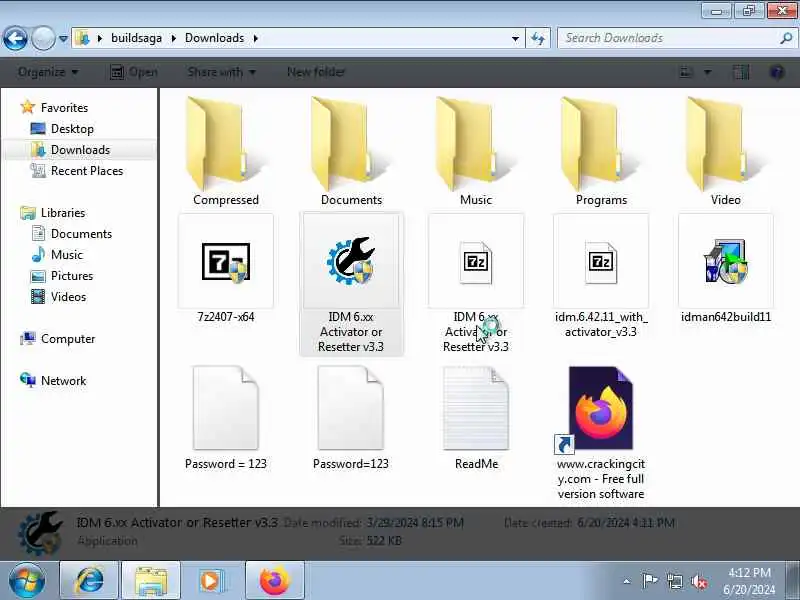This screenshot has width=800, height=600.
Task: Click 'Date created: 6/20/2024 4:11 PM' detail
Action: [x=589, y=523]
